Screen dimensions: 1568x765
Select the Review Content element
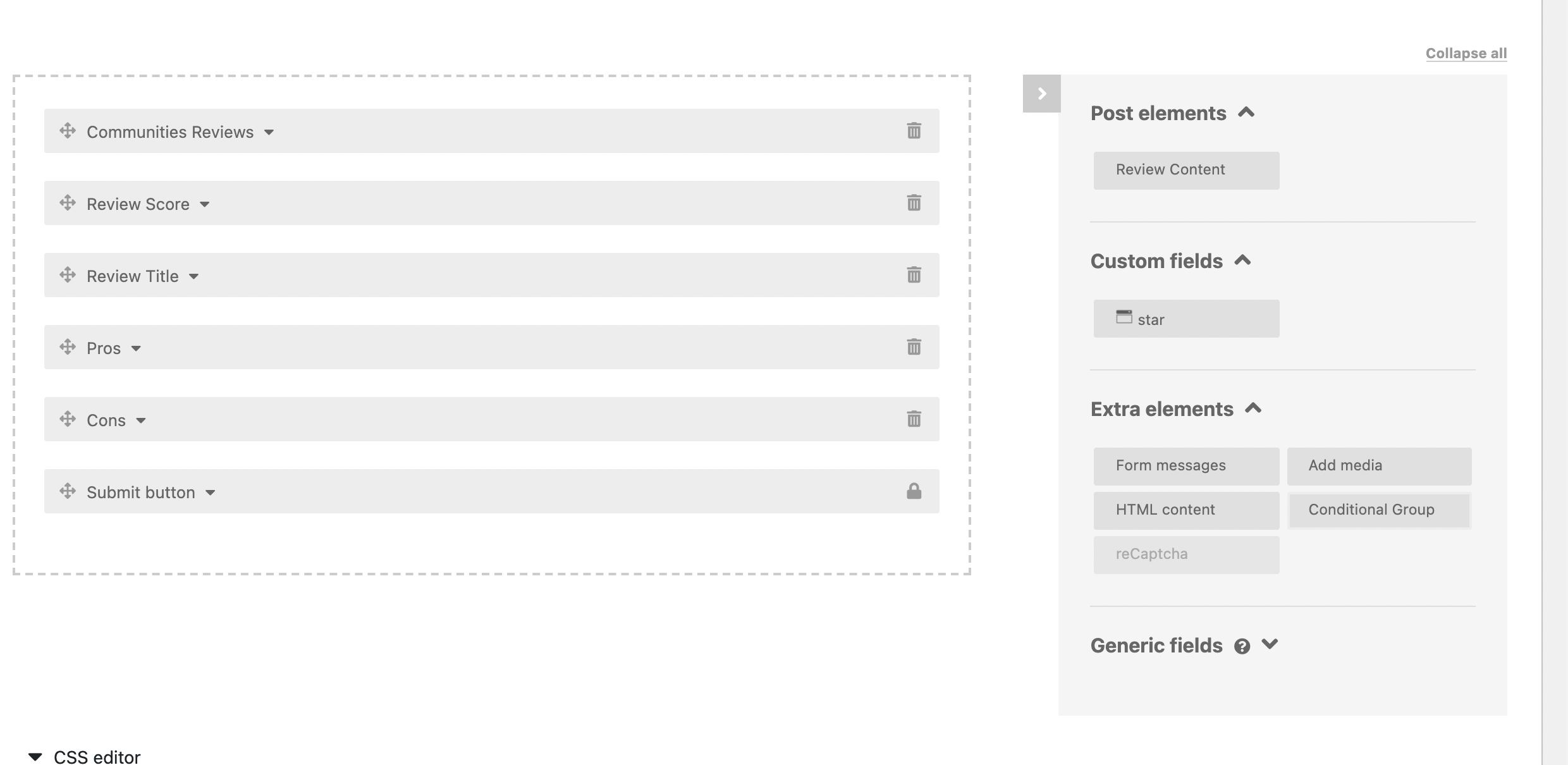pos(1186,170)
